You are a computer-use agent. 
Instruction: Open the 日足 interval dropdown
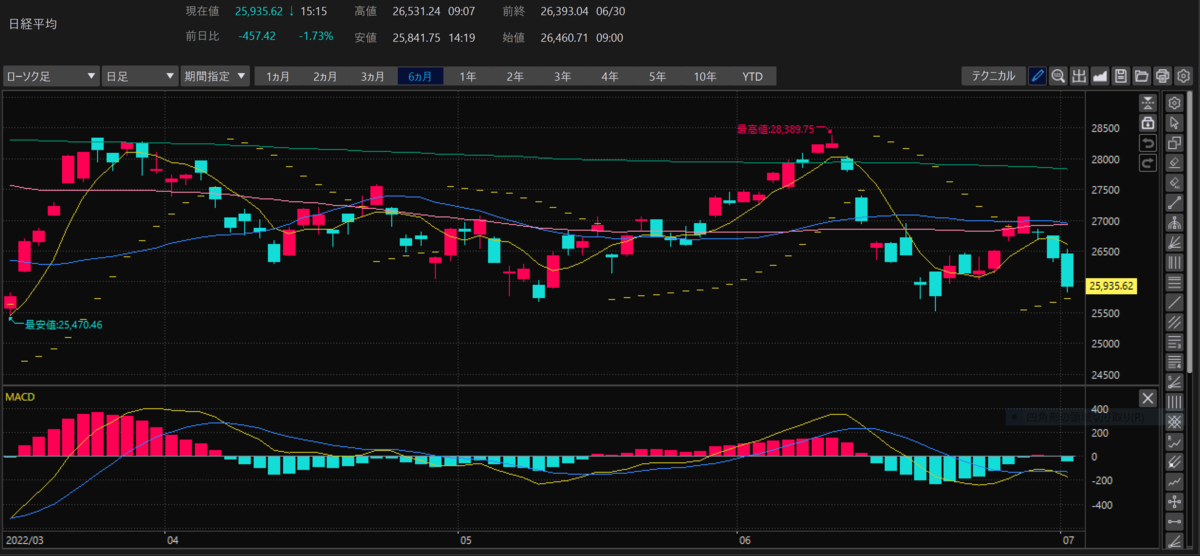[140, 76]
